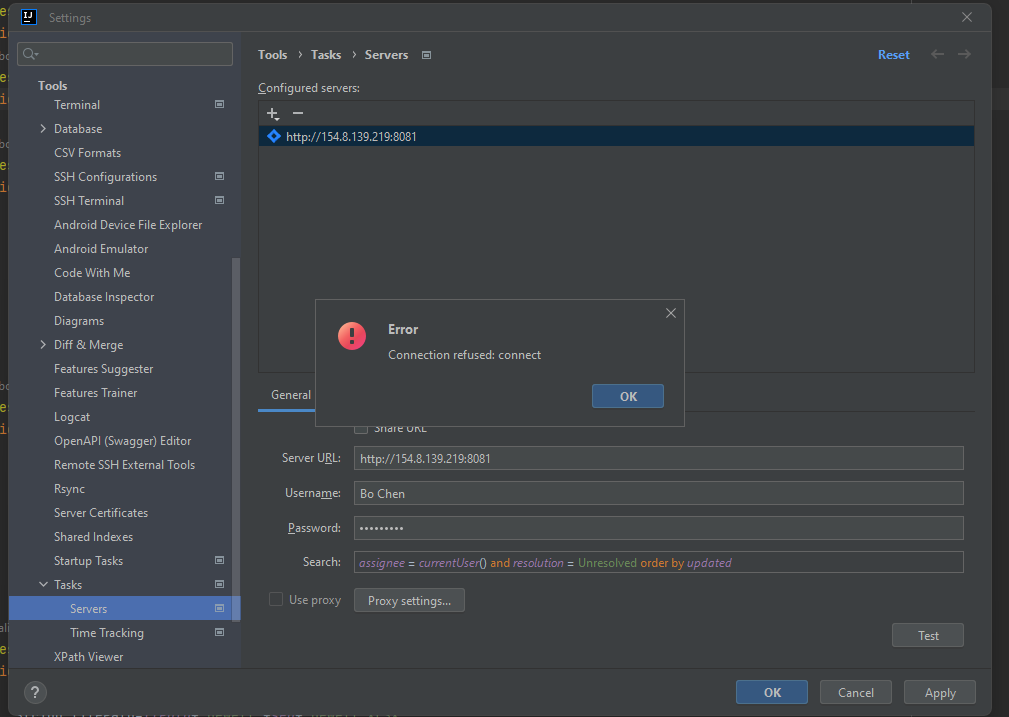Click the Tasks breadcrumb

click(x=326, y=55)
